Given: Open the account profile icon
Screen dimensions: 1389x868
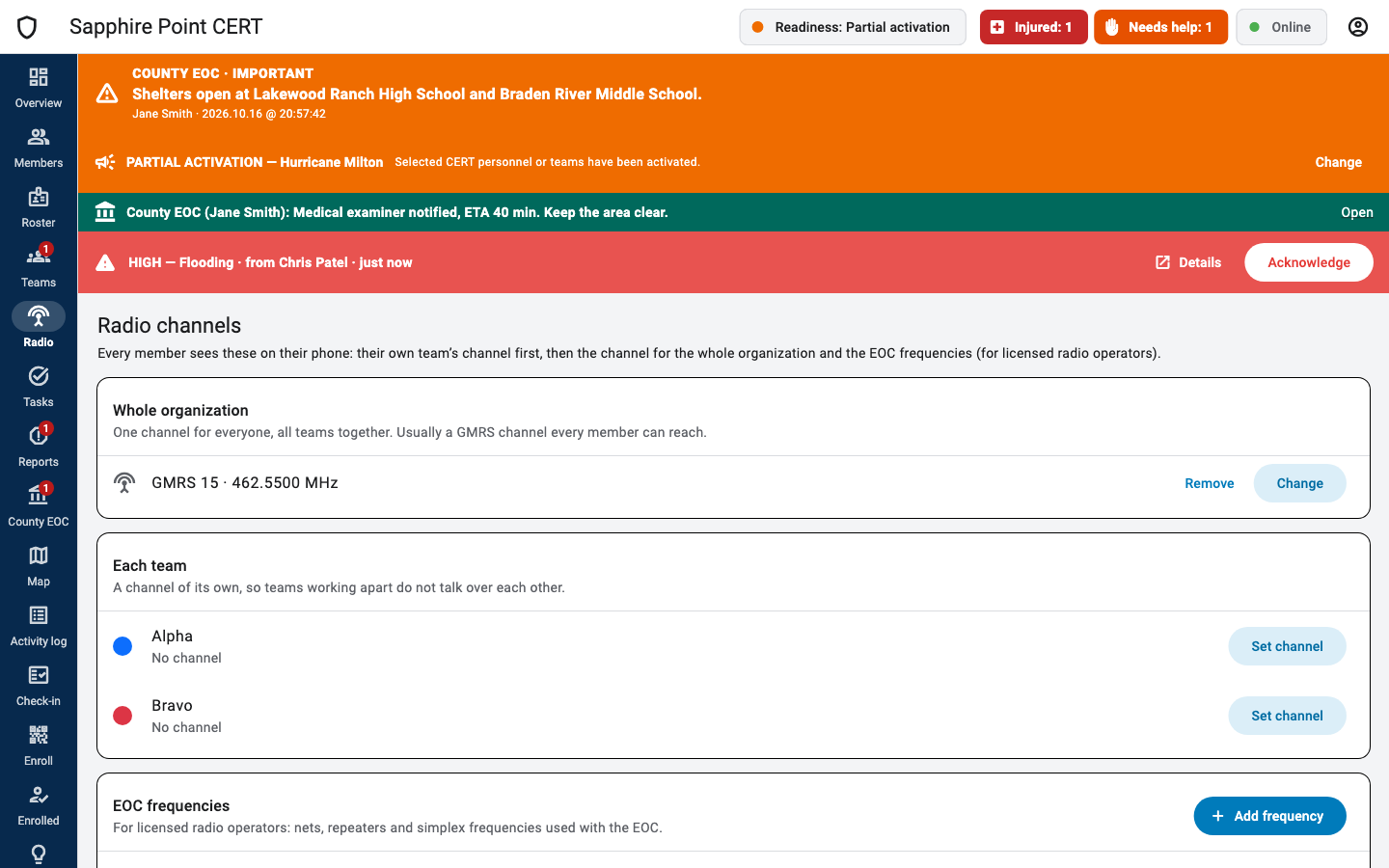Looking at the screenshot, I should pyautogui.click(x=1358, y=27).
